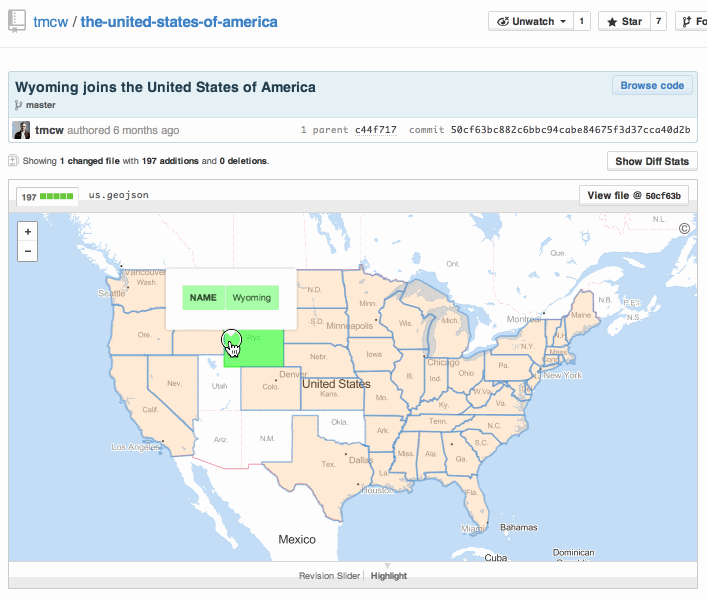707x599 pixels.
Task: Click Show Diff Stats button
Action: 652,161
